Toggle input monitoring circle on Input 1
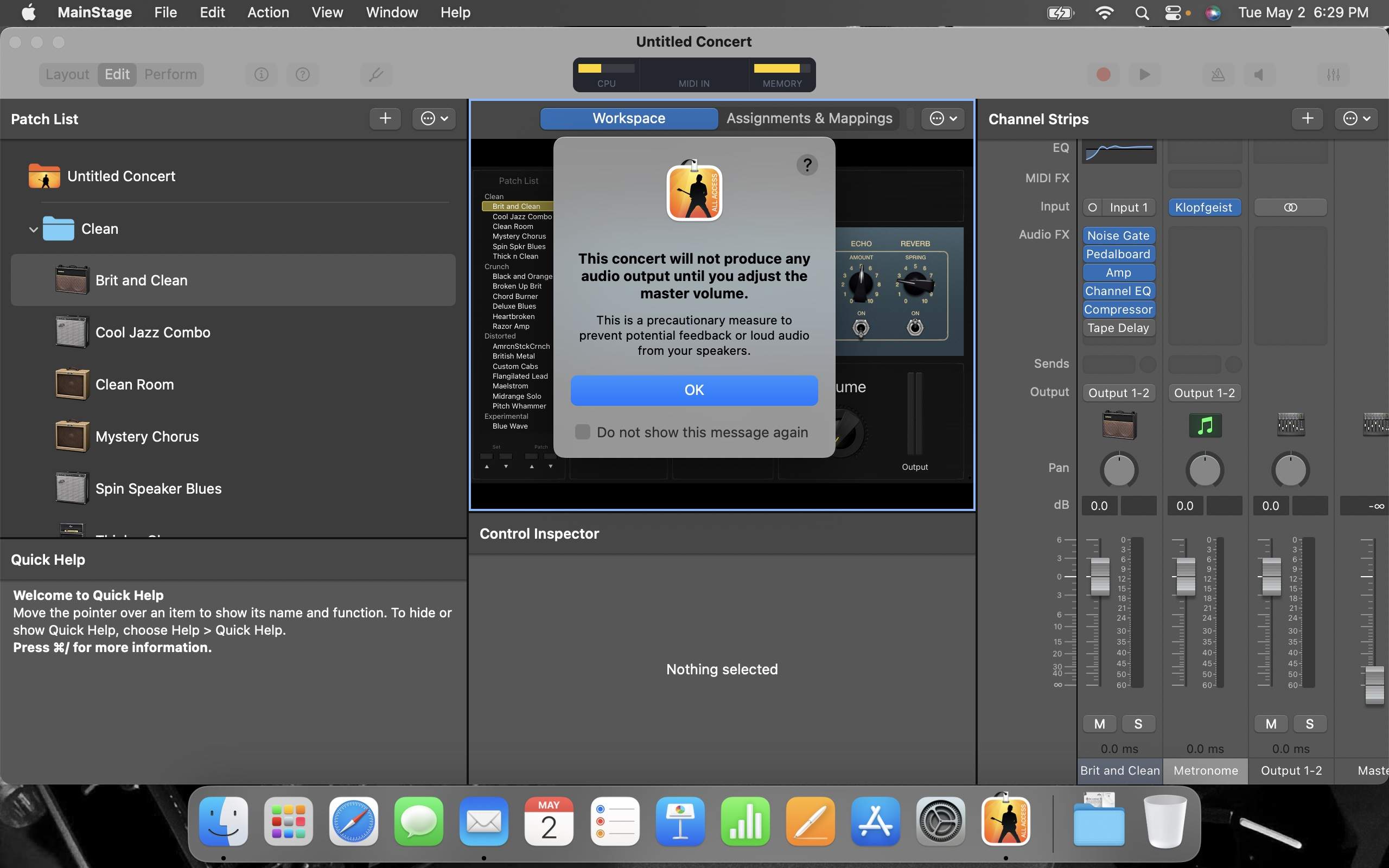The image size is (1389, 868). (1092, 207)
